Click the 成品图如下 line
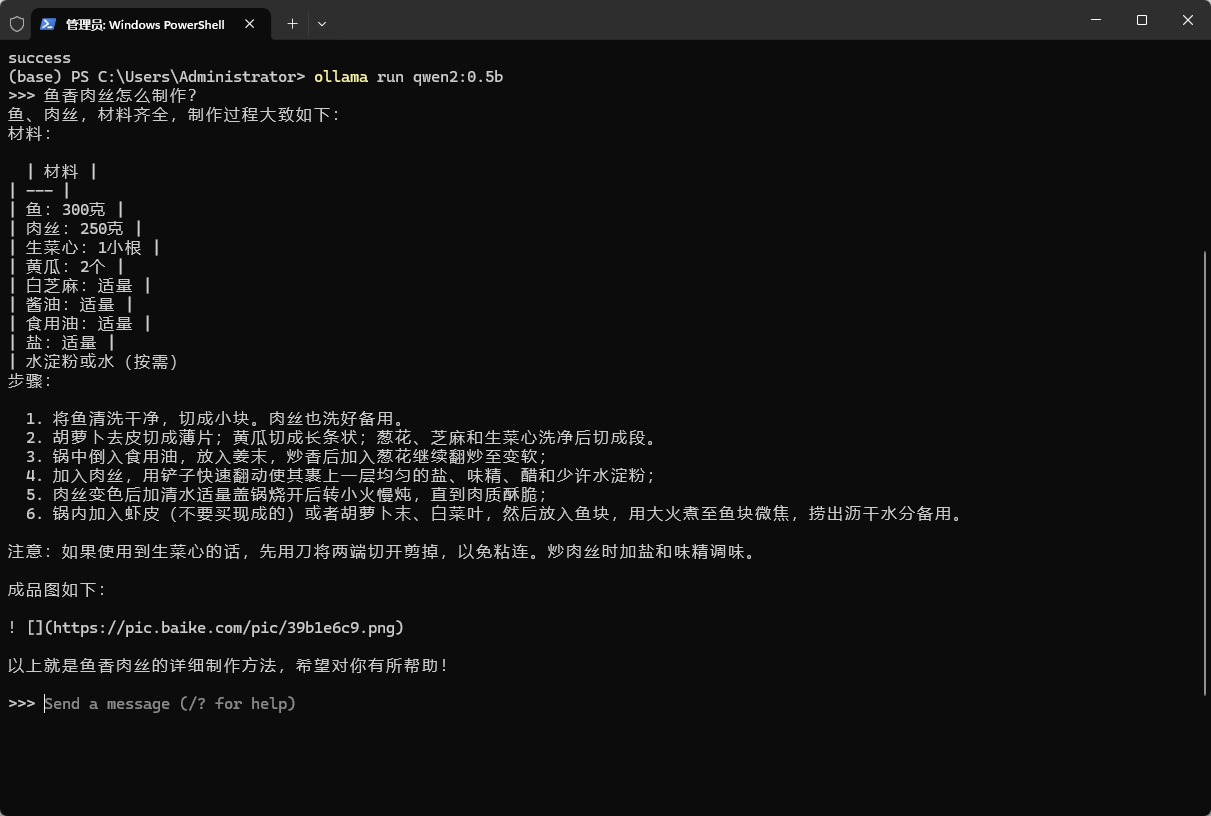 pyautogui.click(x=57, y=590)
